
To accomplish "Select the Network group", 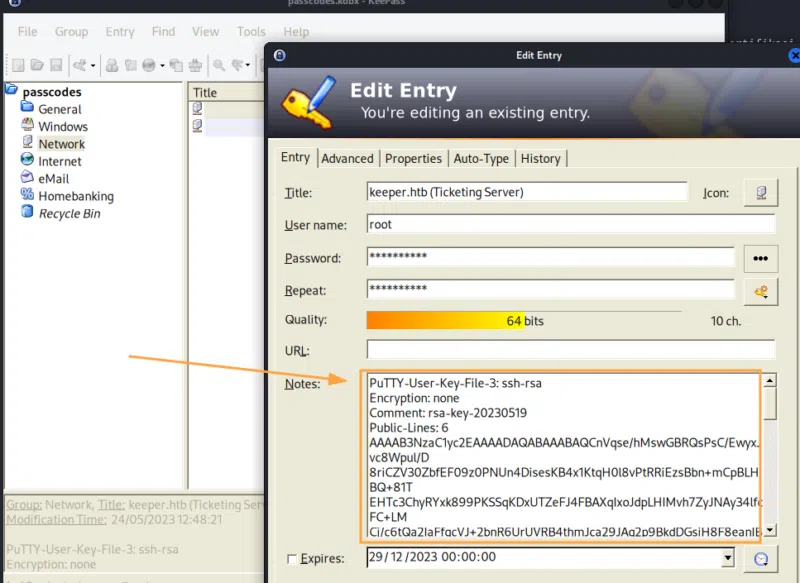I will (x=62, y=144).
